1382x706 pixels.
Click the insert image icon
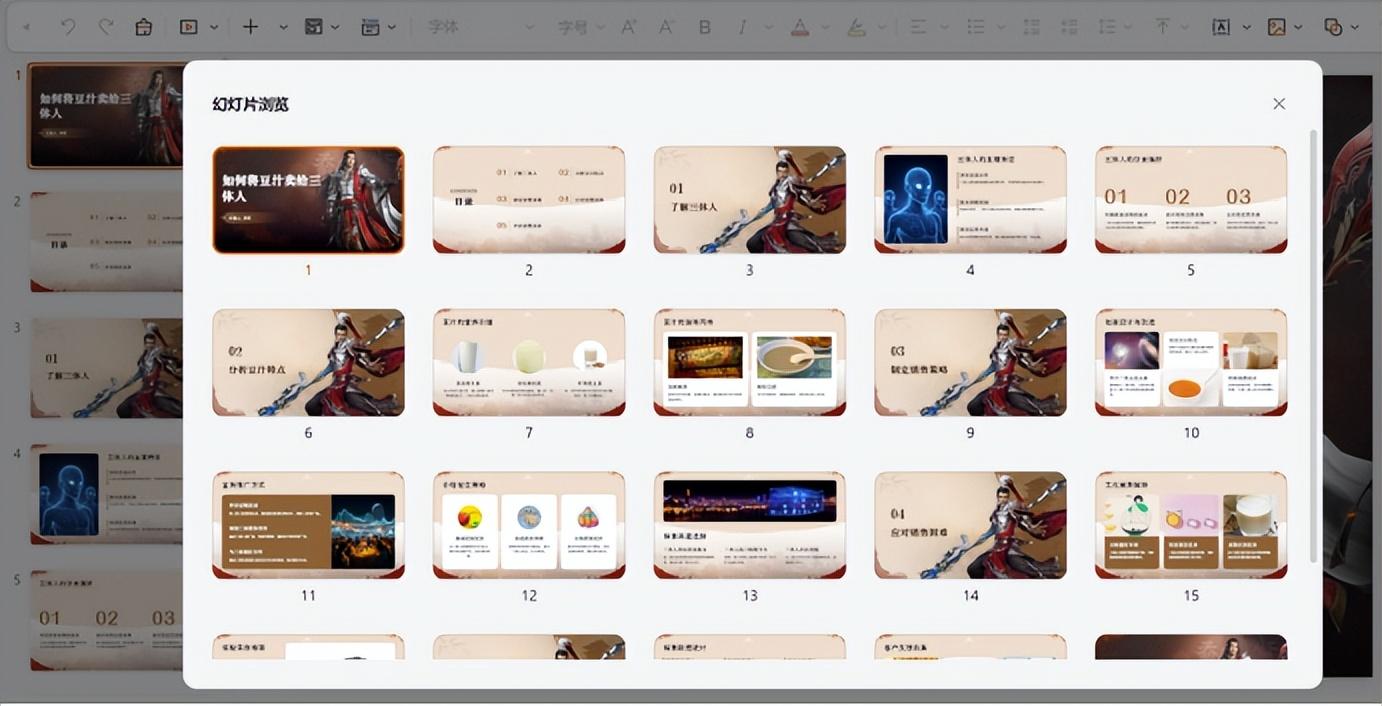pyautogui.click(x=1276, y=27)
